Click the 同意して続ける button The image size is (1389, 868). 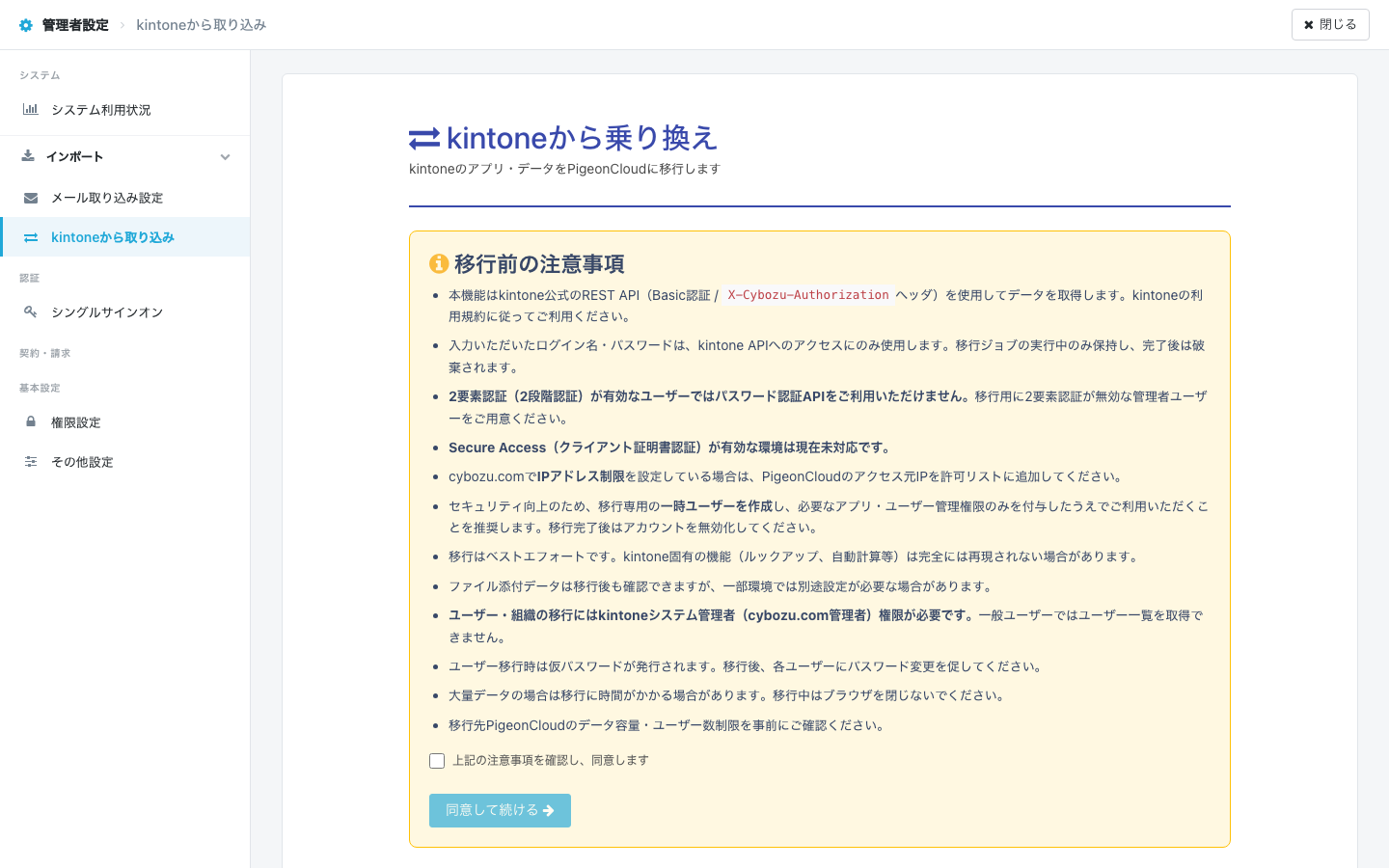[x=500, y=810]
